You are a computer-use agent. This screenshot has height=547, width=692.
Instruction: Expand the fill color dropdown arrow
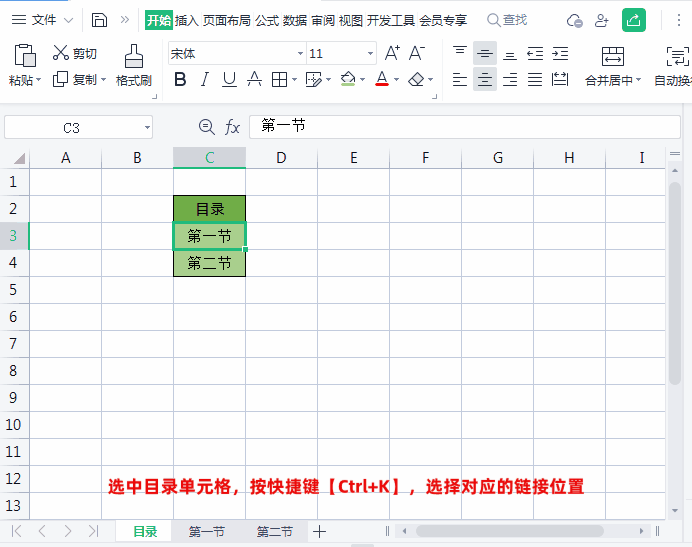[x=362, y=80]
